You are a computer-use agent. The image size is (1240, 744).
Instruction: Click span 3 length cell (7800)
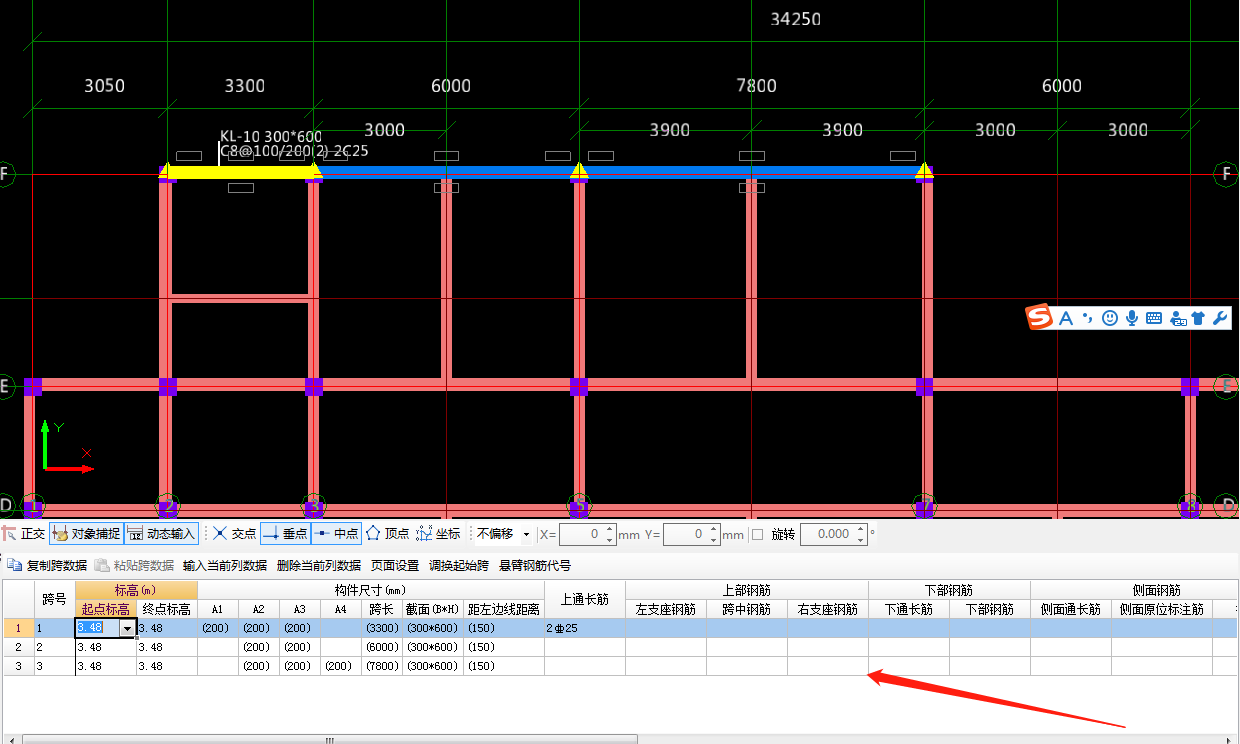pyautogui.click(x=382, y=666)
